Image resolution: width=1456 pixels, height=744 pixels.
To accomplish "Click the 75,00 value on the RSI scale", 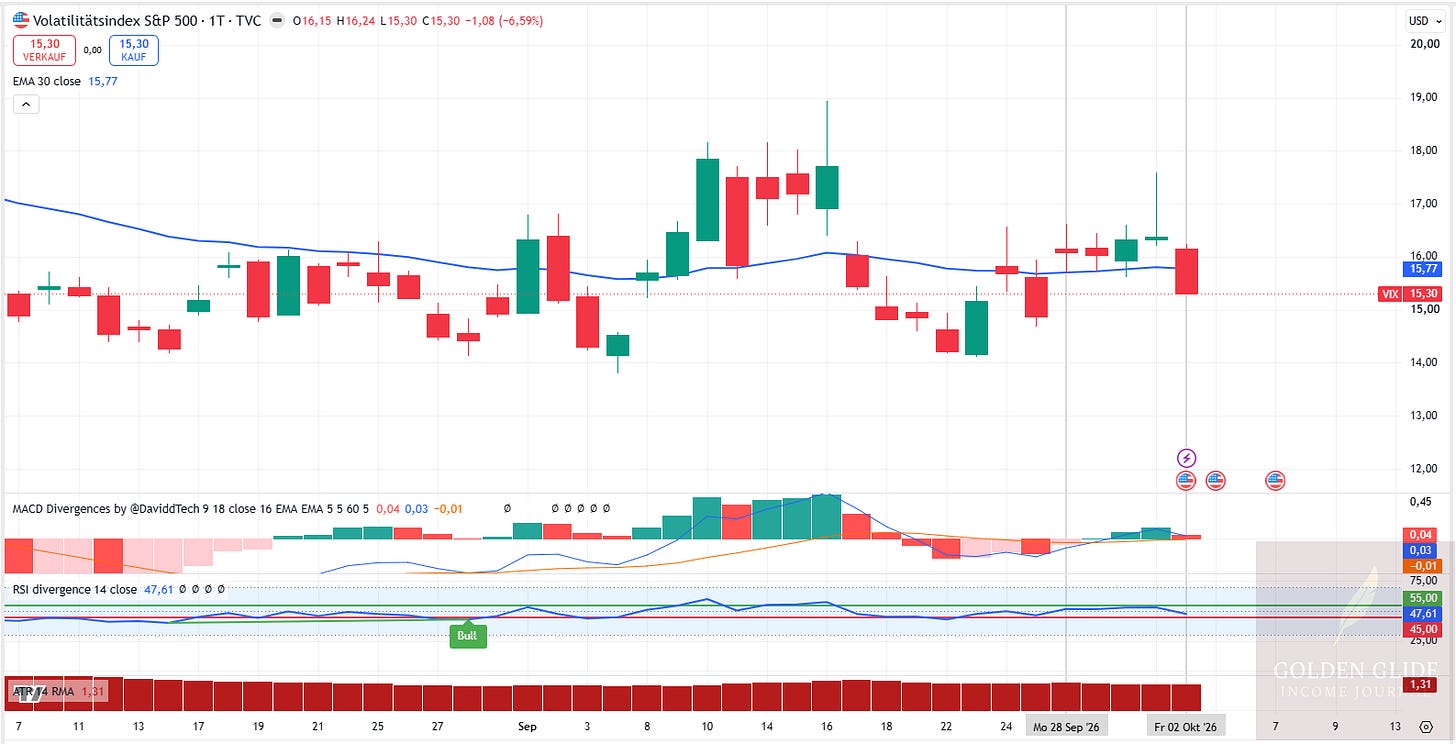I will click(x=1425, y=580).
